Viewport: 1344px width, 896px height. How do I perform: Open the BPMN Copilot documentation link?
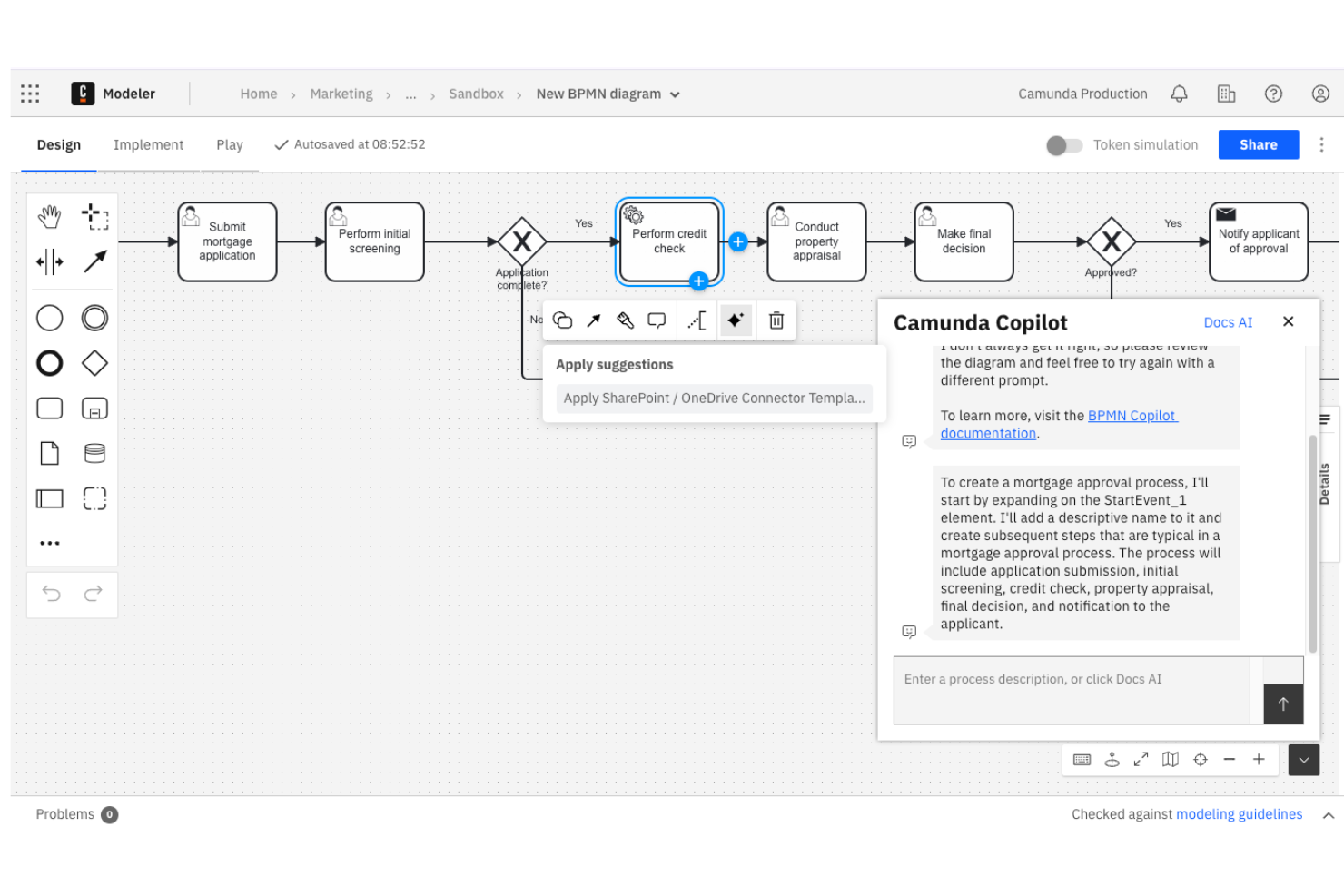click(1059, 425)
